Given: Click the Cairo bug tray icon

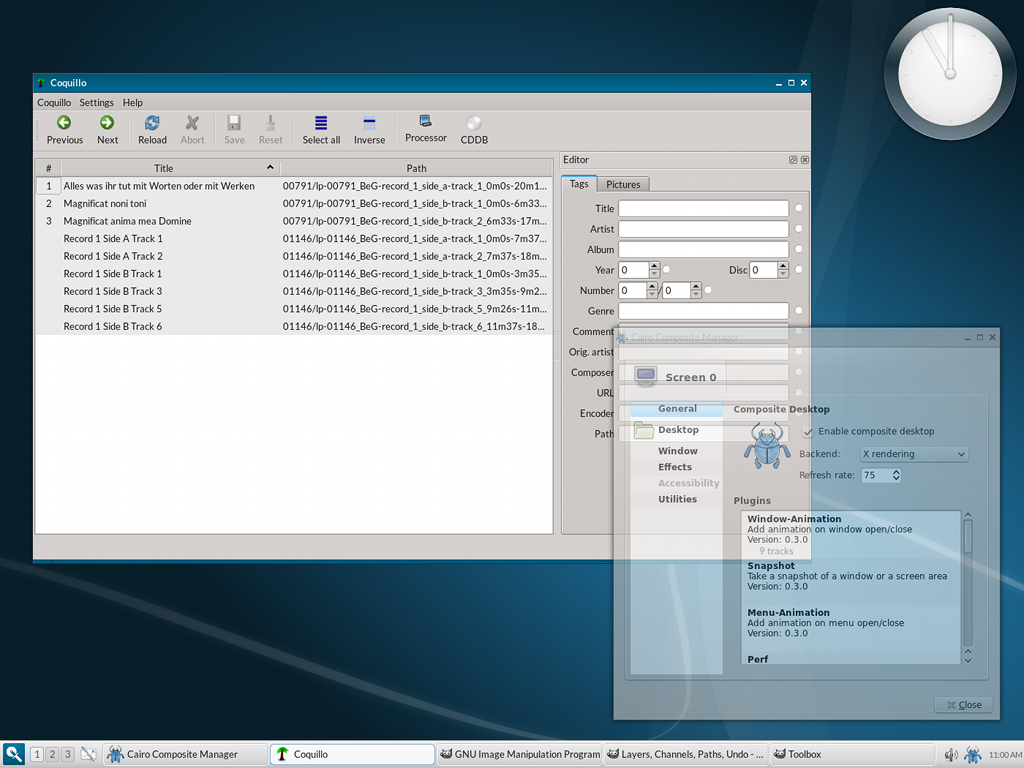Looking at the screenshot, I should (x=972, y=755).
